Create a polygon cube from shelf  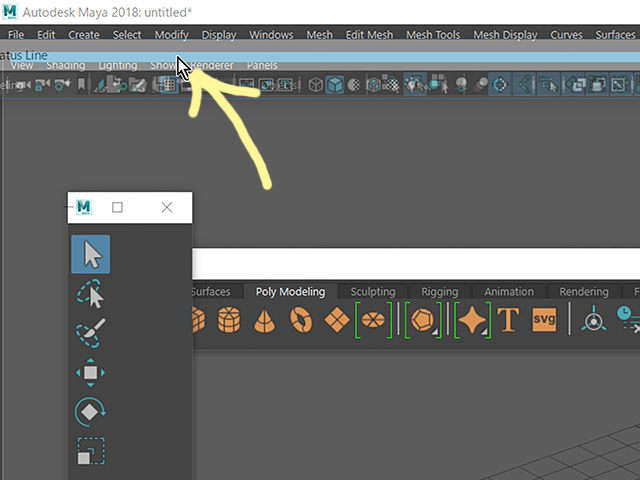click(x=198, y=320)
